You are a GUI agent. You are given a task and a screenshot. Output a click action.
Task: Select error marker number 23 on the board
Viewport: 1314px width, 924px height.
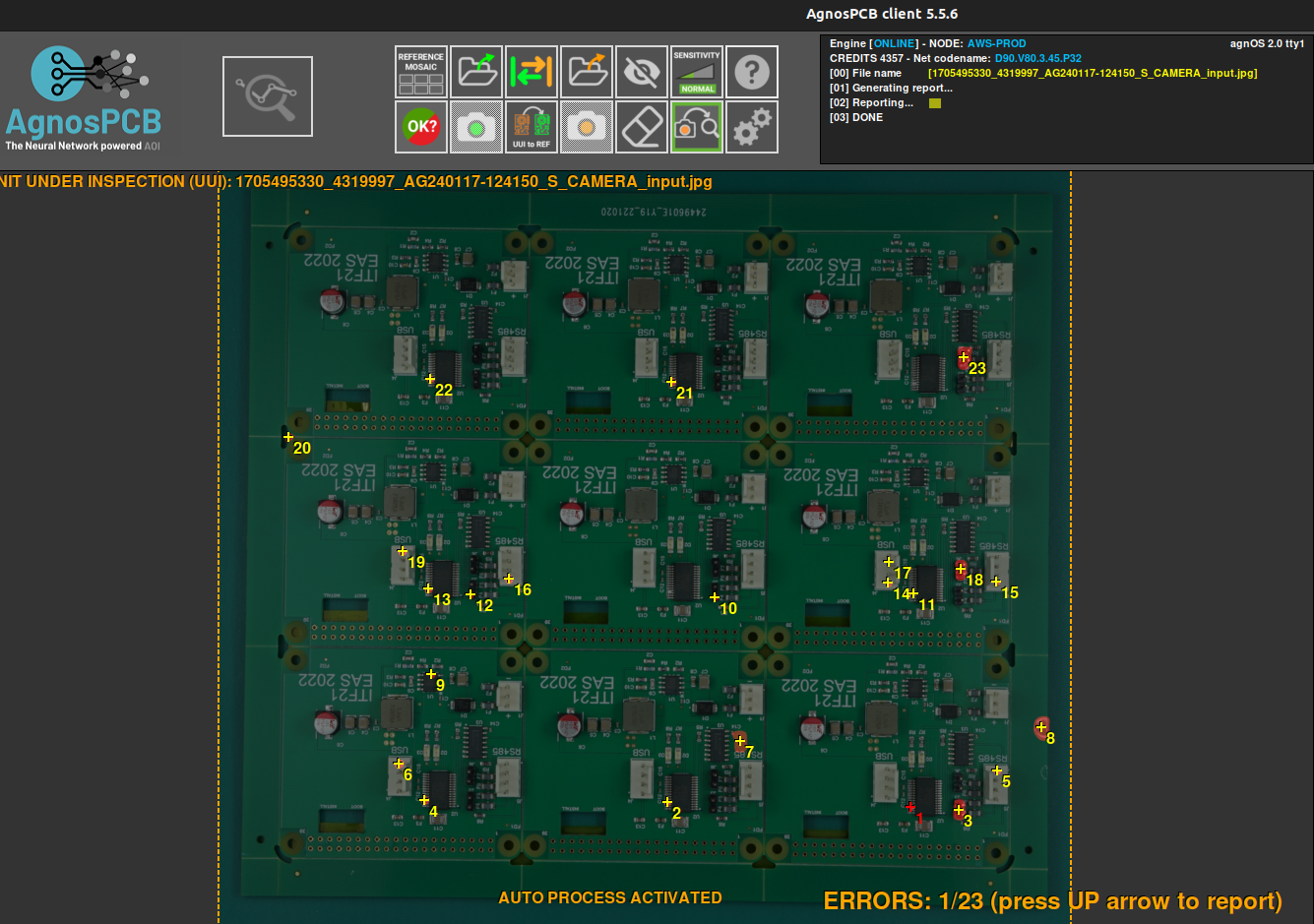click(964, 359)
